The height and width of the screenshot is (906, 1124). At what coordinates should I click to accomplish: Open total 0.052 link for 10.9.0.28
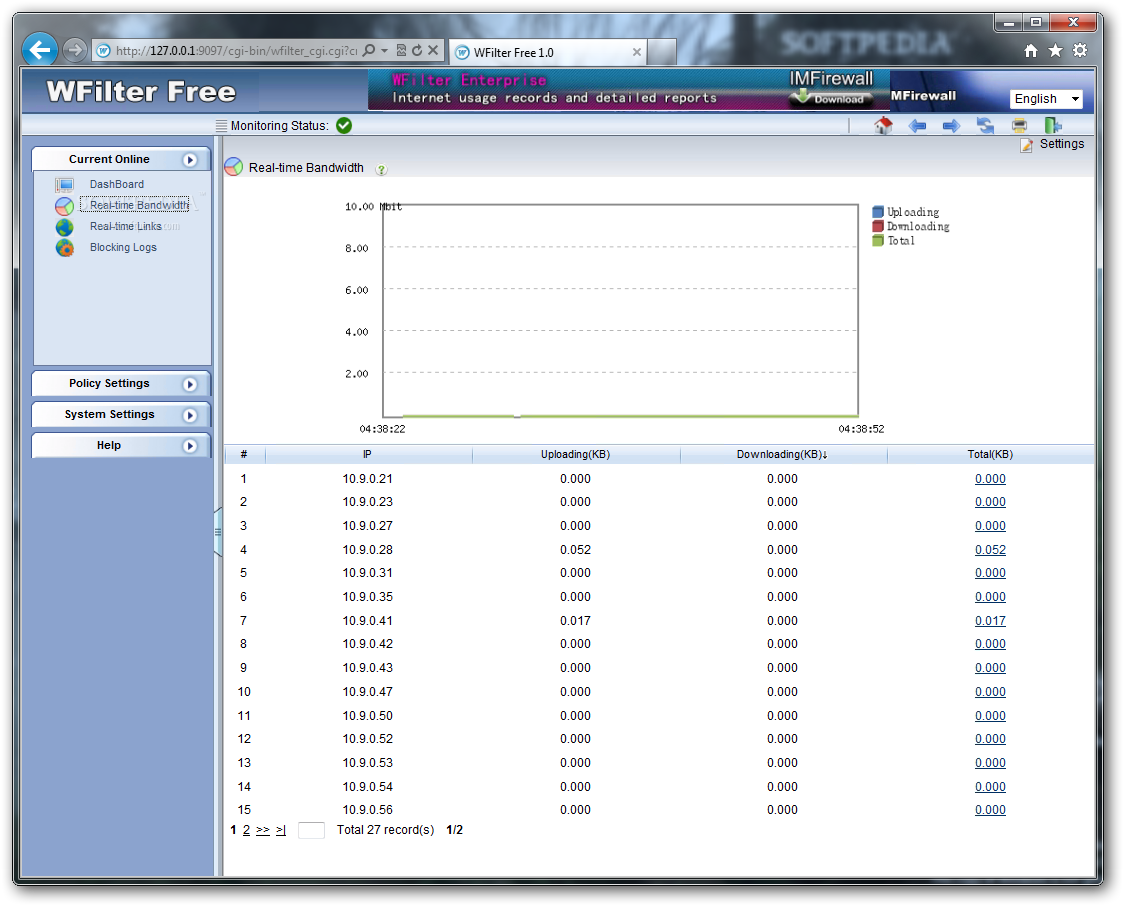(990, 550)
